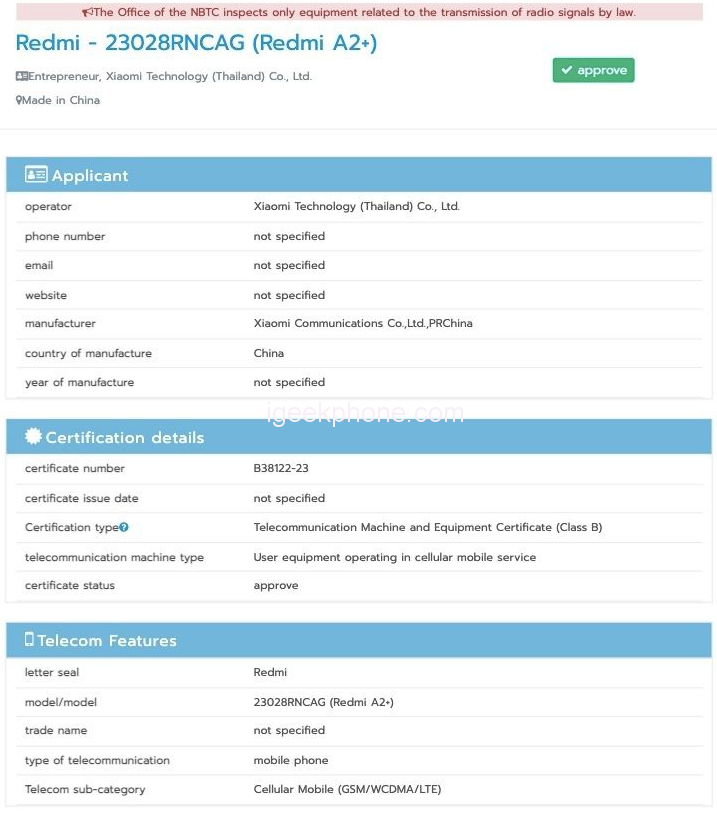Click the Applicant section card icon
The width and height of the screenshot is (717, 813).
(x=36, y=175)
